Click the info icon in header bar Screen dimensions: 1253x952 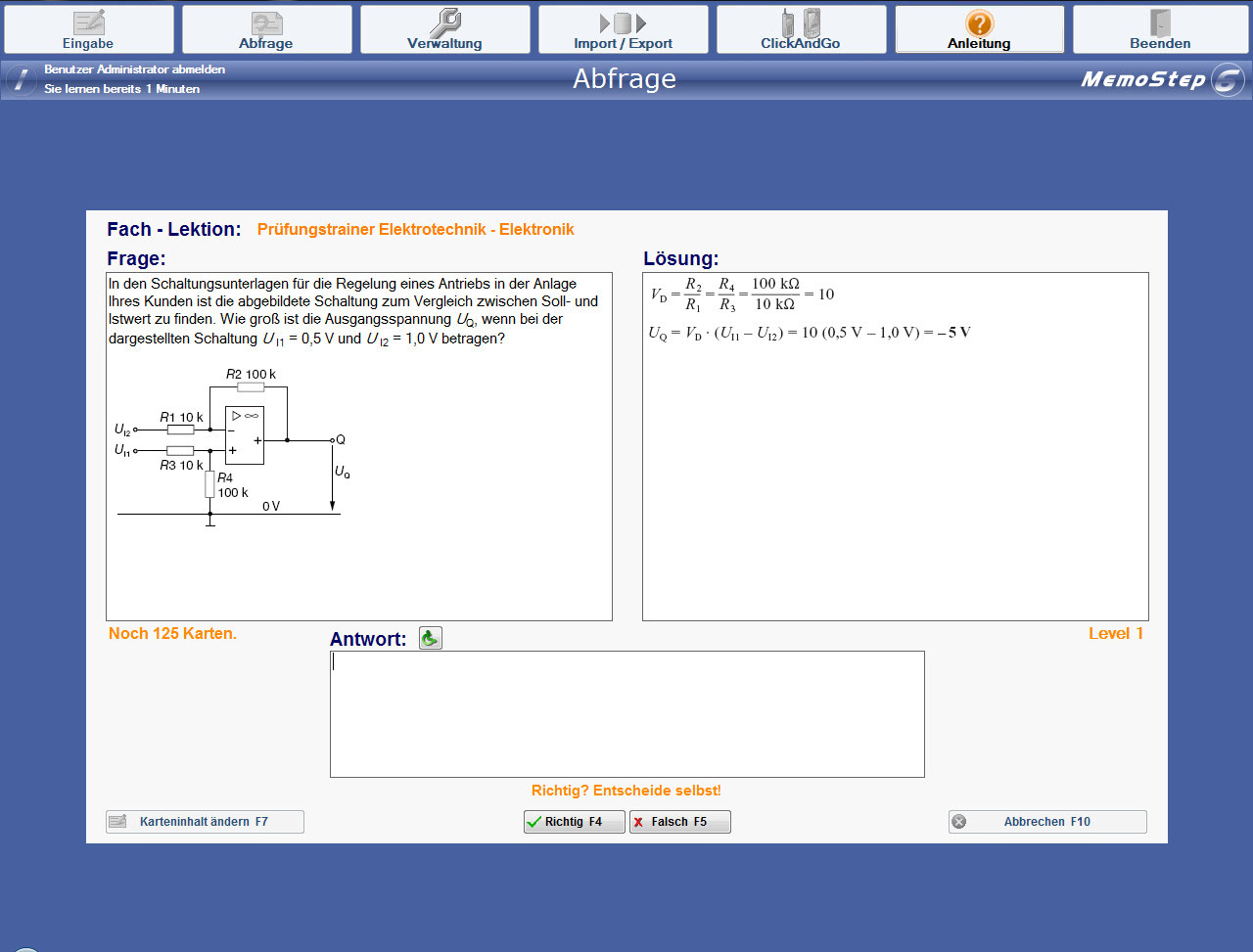(x=21, y=79)
